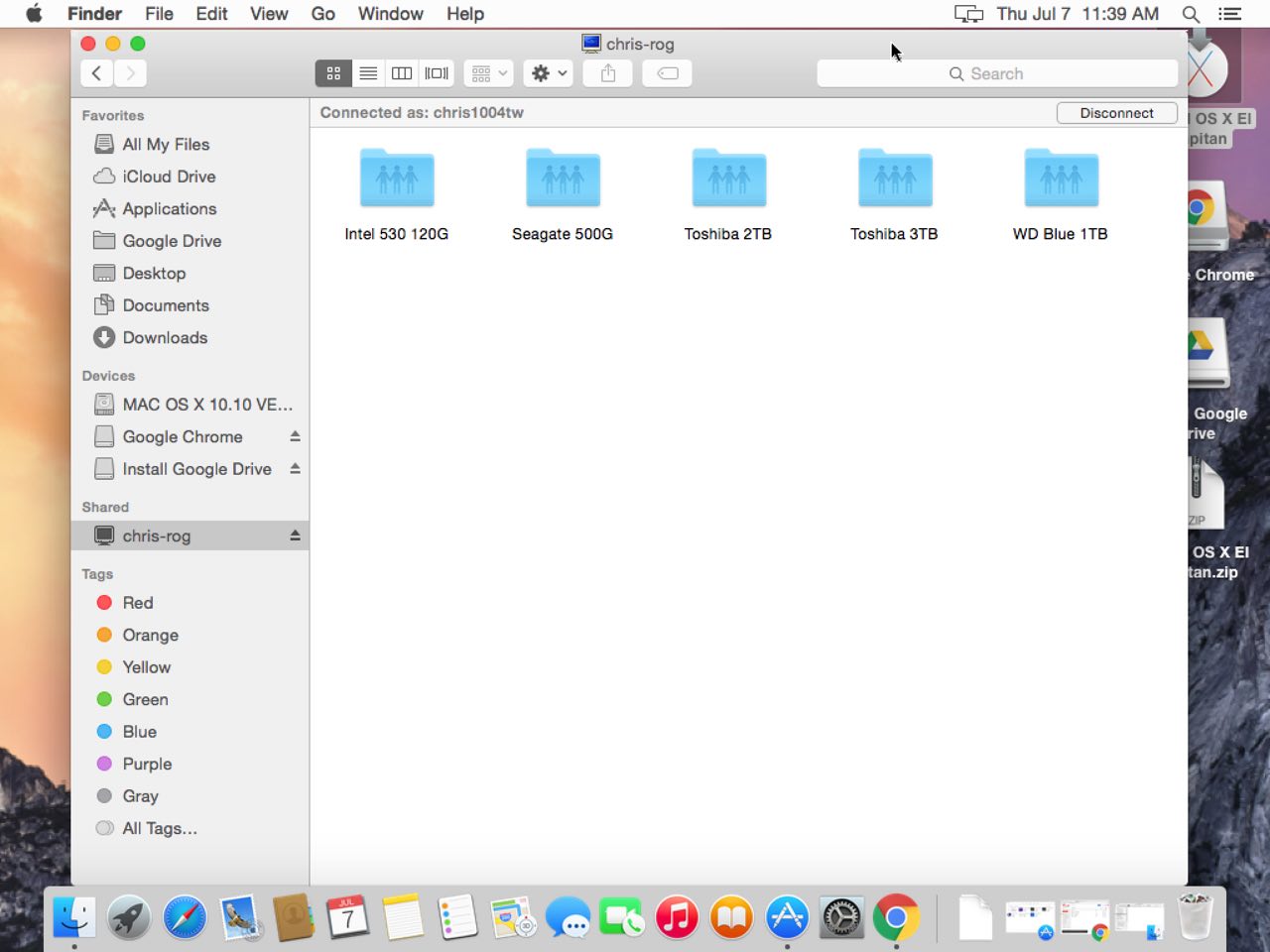1270x952 pixels.
Task: Click the Finder Search field
Action: (x=997, y=73)
